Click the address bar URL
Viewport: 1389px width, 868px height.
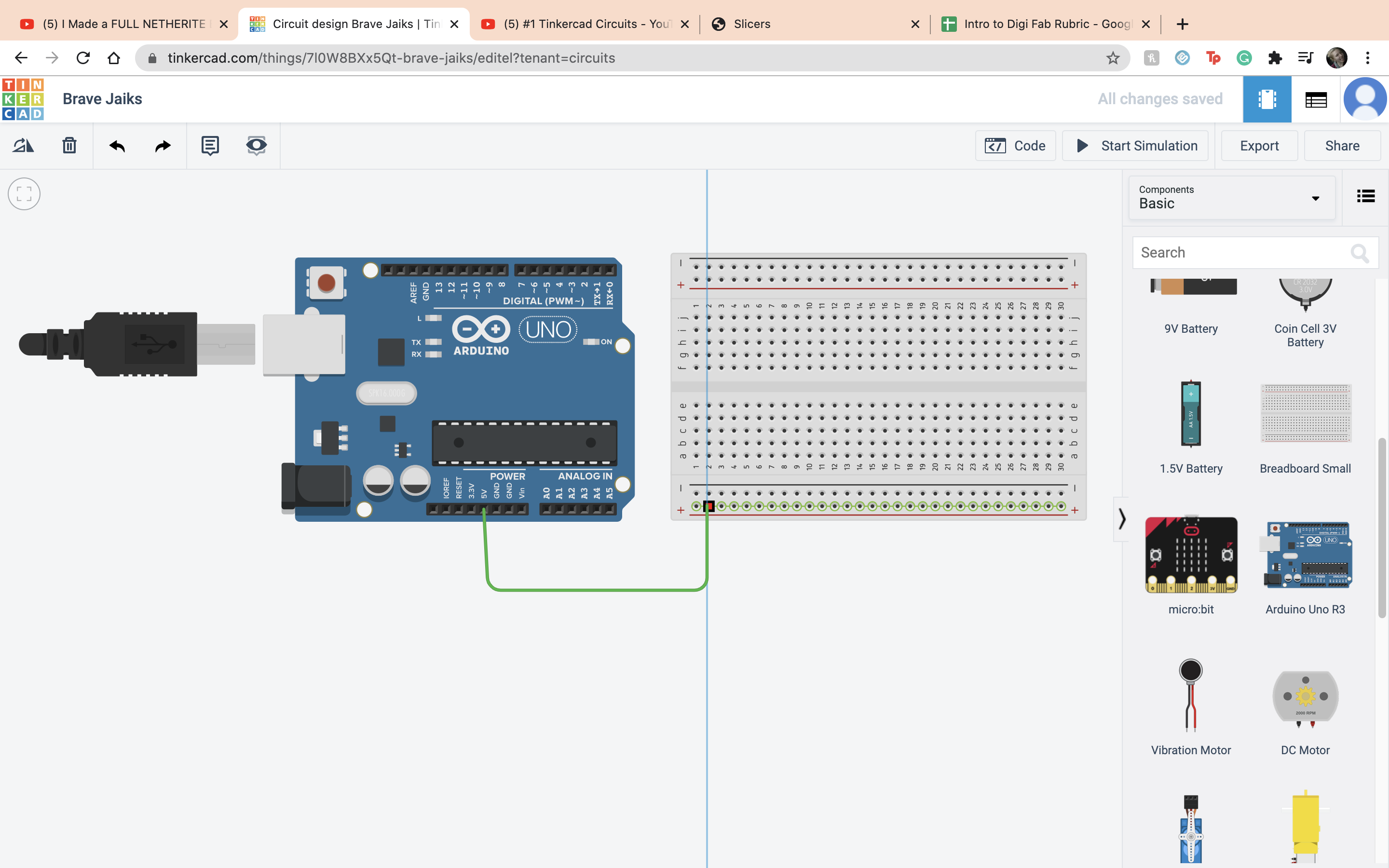pos(391,58)
